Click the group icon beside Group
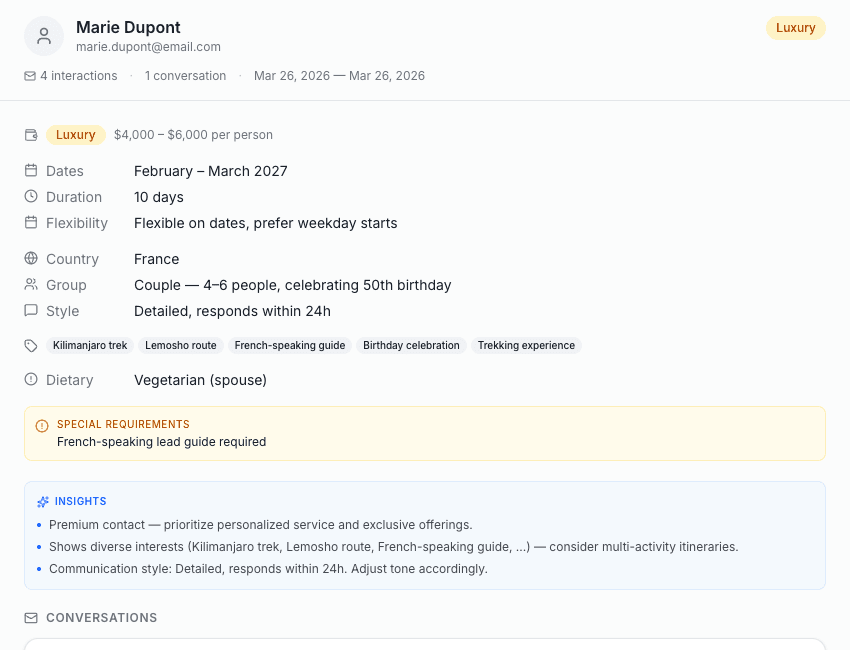 pyautogui.click(x=31, y=284)
